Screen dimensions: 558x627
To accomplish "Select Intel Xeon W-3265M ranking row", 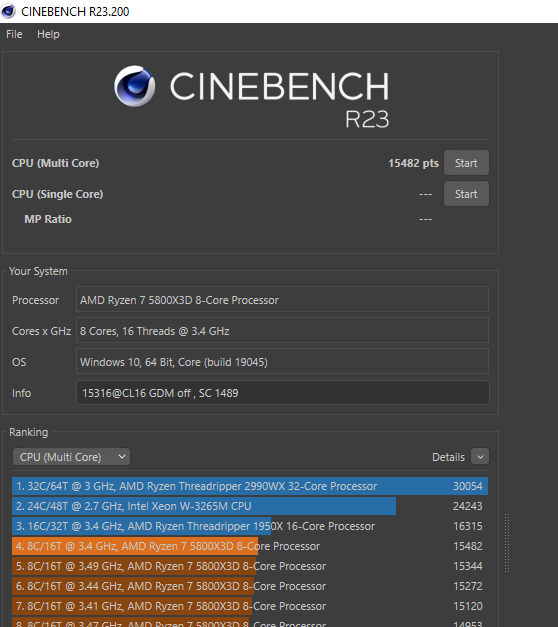I will pos(250,506).
